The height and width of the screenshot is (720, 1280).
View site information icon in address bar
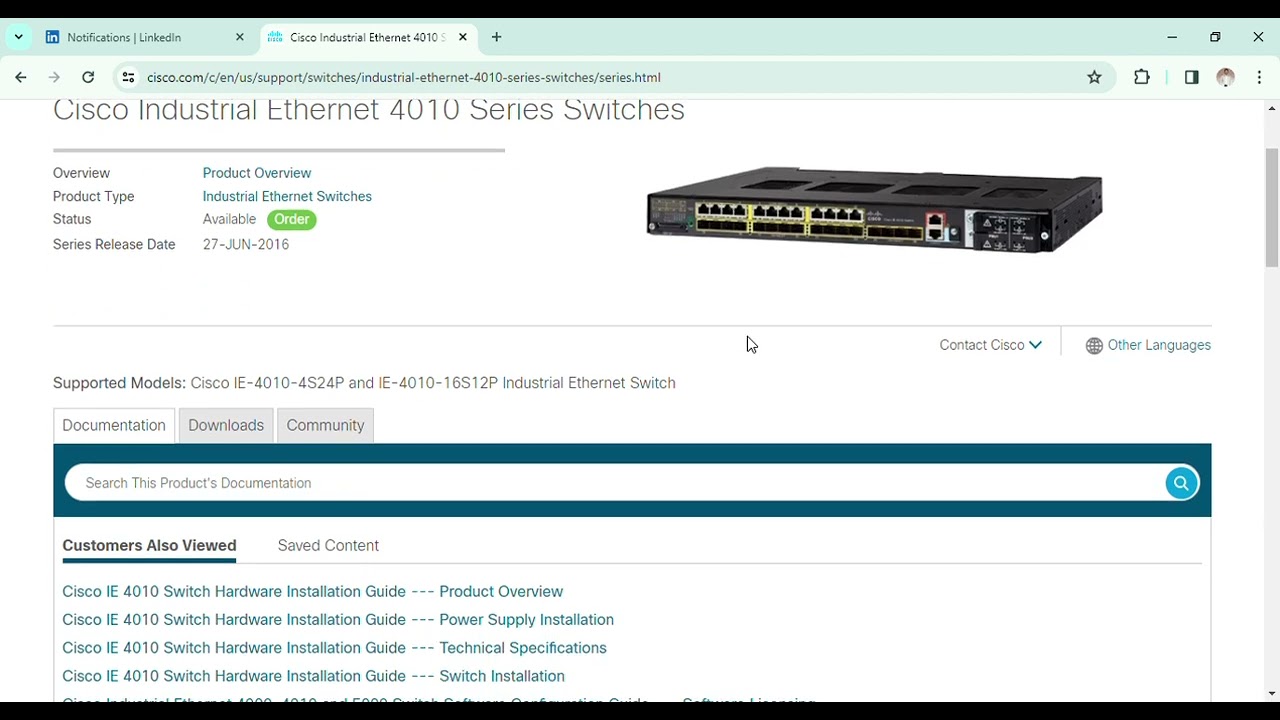coord(128,77)
